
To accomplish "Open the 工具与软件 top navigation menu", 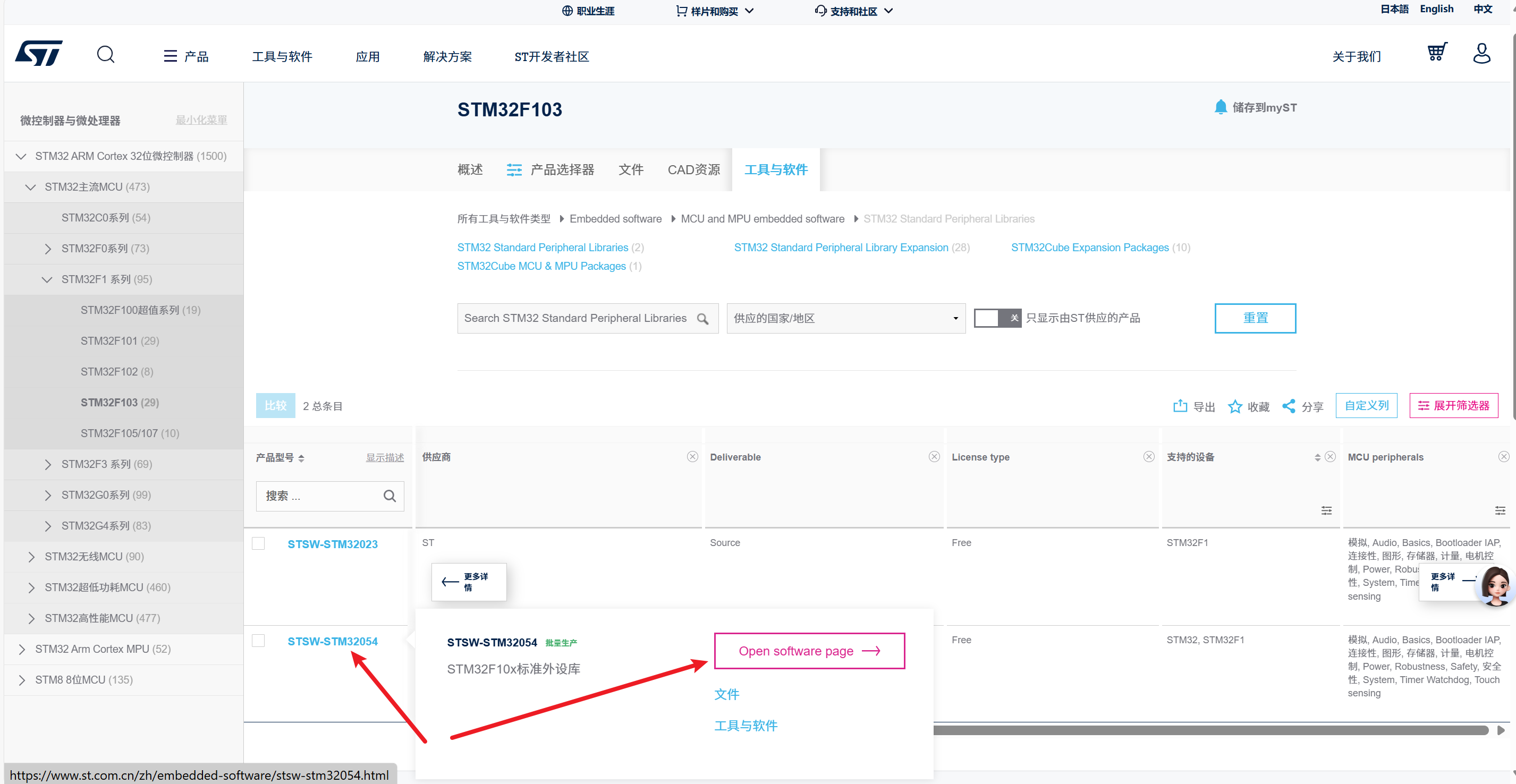I will tap(282, 56).
